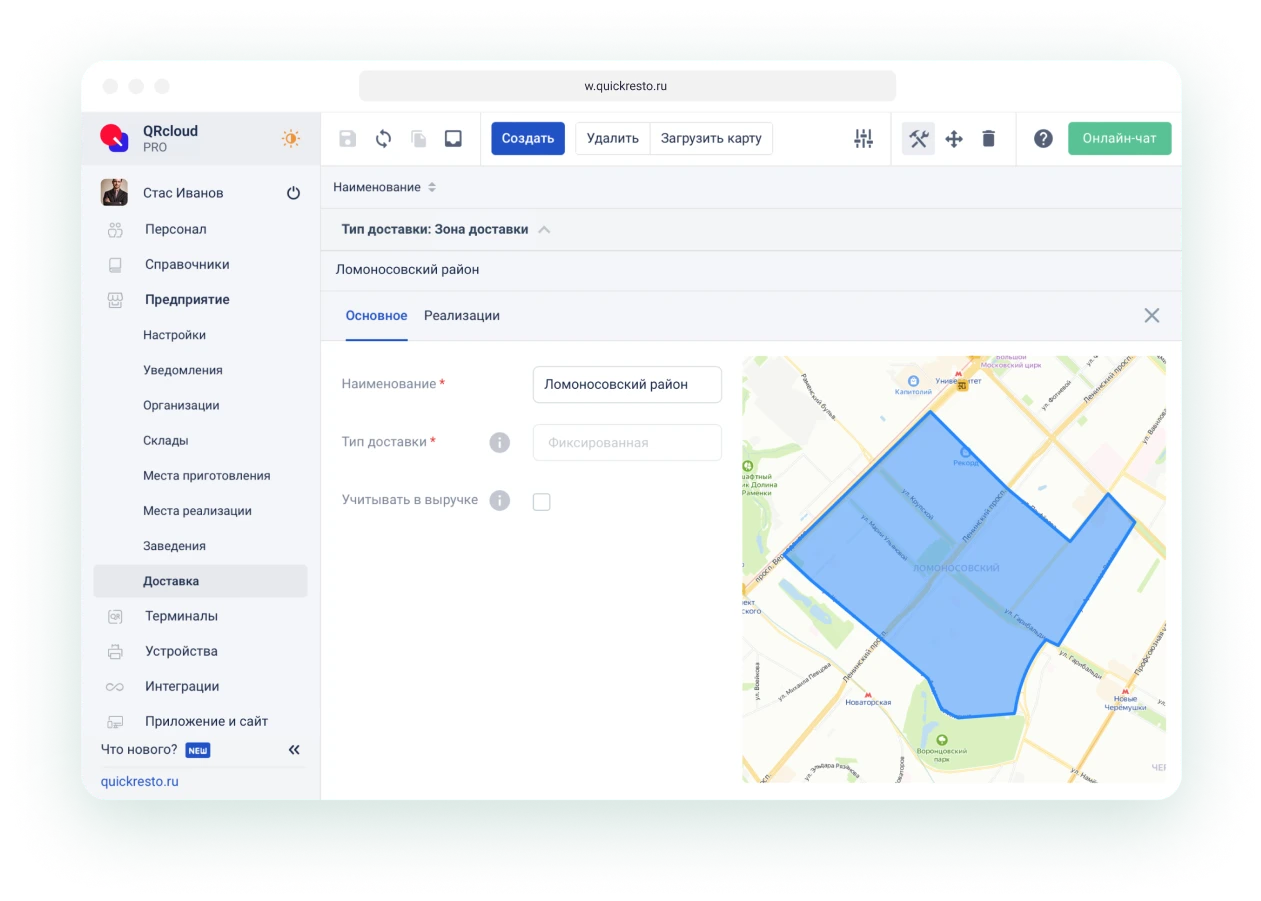Click the 'Наименование' text input field
This screenshot has height=901, width=1261.
627,385
